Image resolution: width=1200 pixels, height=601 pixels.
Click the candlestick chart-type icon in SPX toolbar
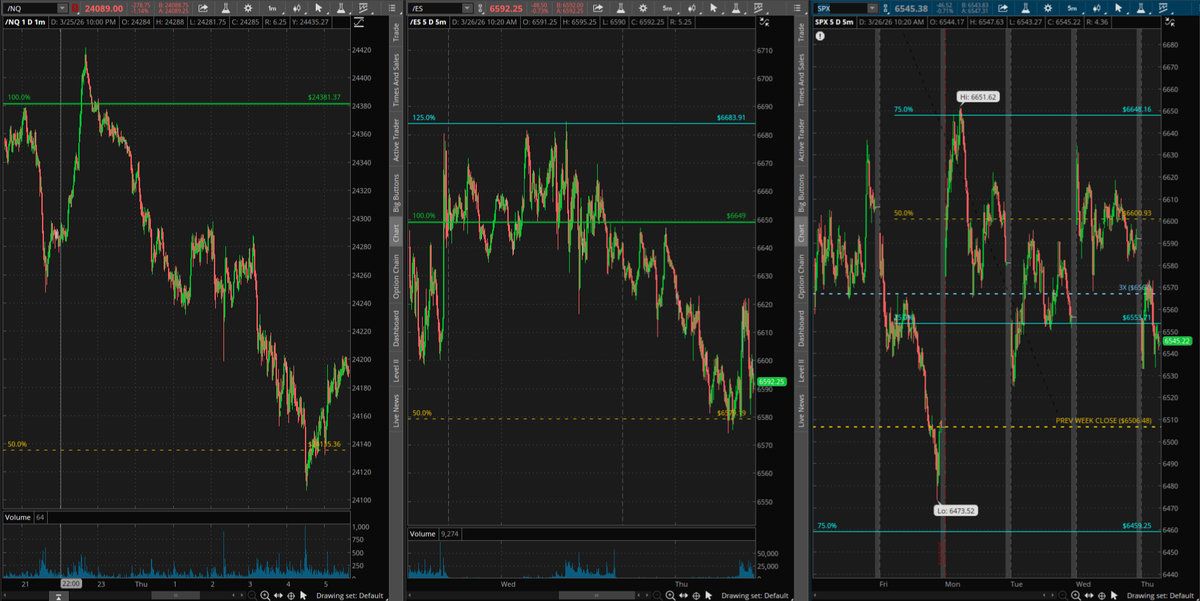1097,8
